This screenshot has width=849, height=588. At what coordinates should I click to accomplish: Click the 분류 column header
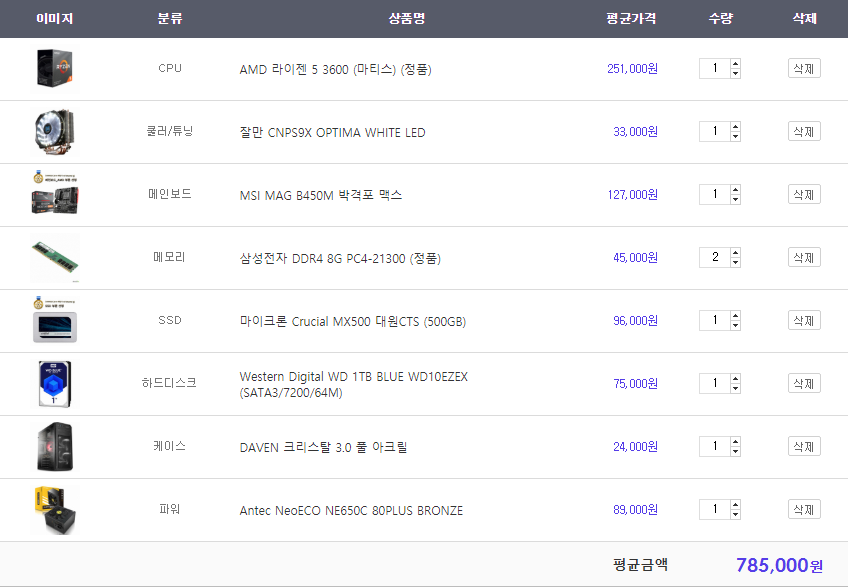click(169, 18)
